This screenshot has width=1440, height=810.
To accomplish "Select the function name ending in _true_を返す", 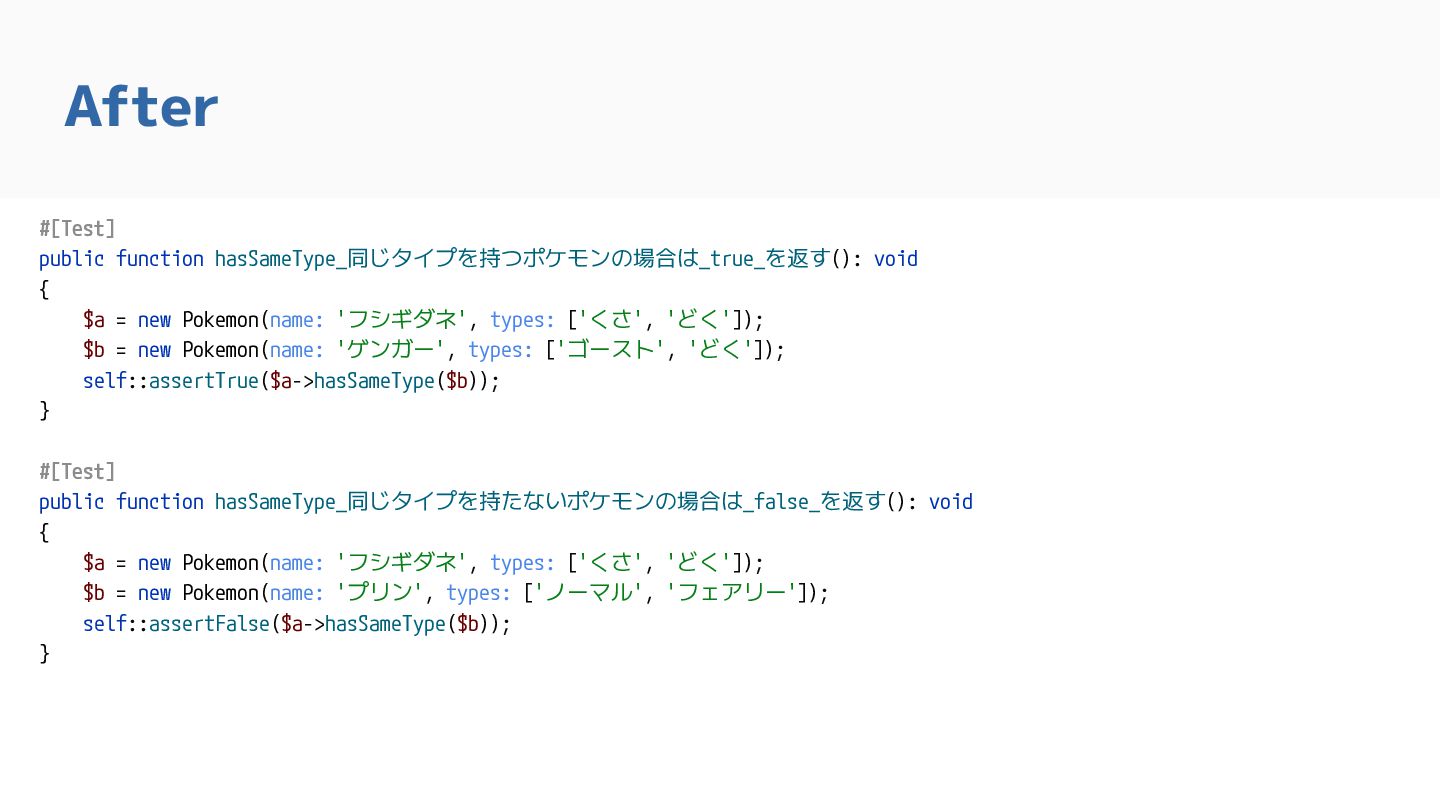I will click(522, 258).
